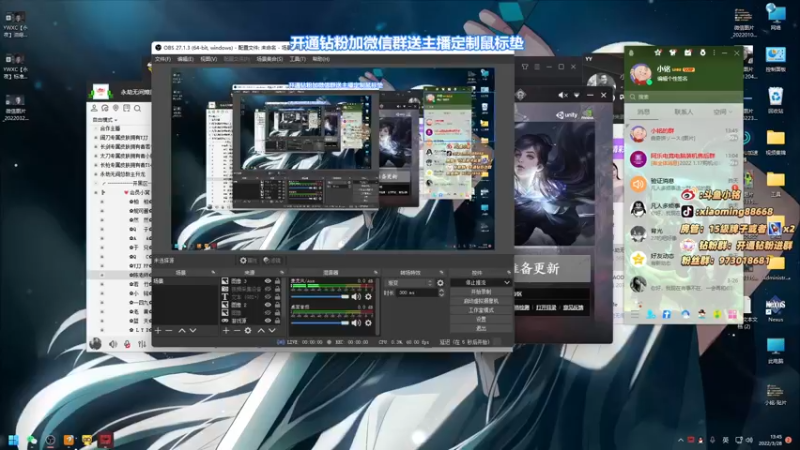The image size is (800, 450).
Task: Toggle lock on 图像 3 source
Action: [278, 281]
